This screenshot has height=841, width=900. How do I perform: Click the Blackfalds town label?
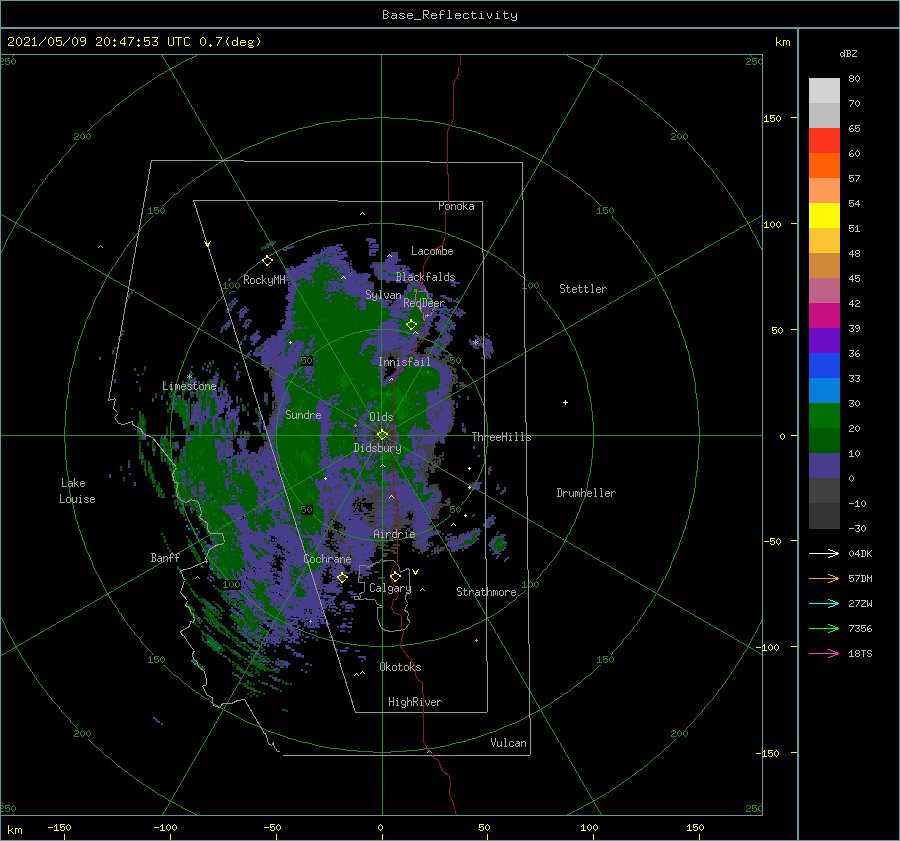(425, 277)
